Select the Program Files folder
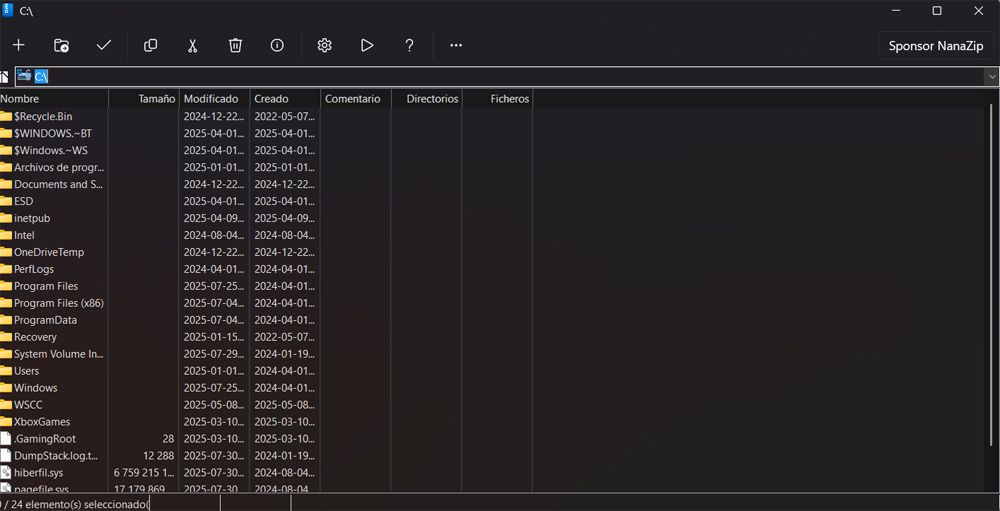This screenshot has width=1000, height=511. pyautogui.click(x=46, y=286)
